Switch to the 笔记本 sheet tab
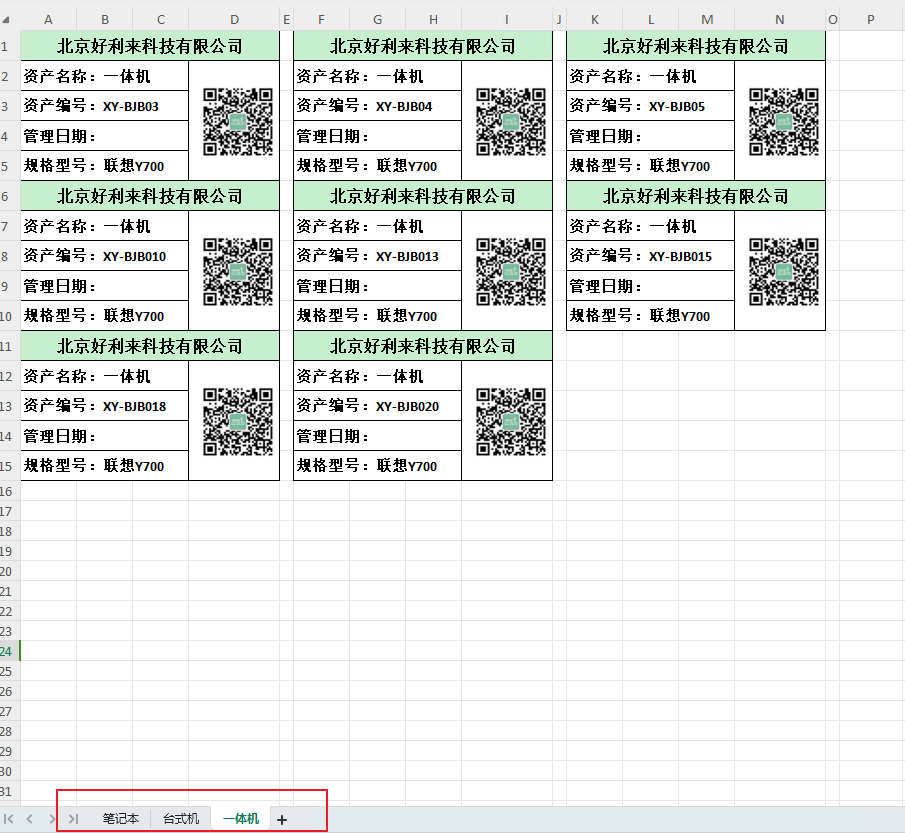905x833 pixels. coord(121,819)
